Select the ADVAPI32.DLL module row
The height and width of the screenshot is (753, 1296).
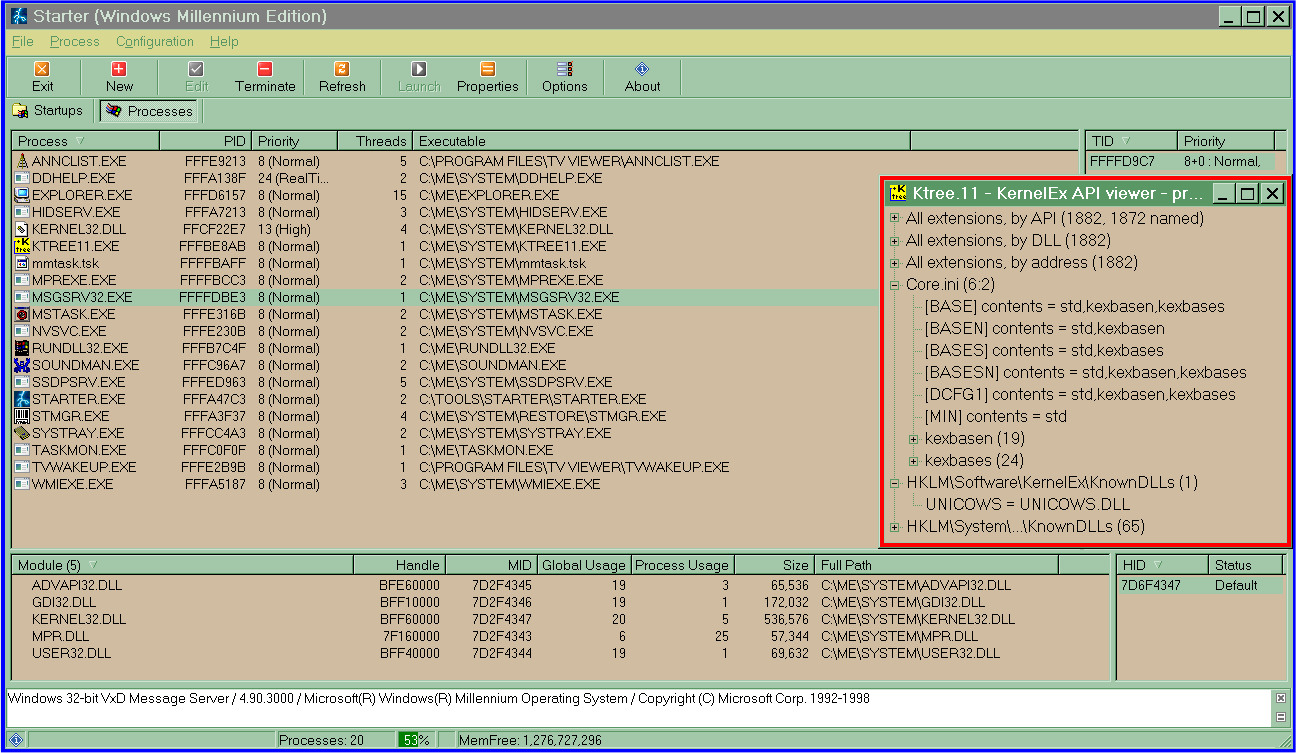tap(560, 585)
